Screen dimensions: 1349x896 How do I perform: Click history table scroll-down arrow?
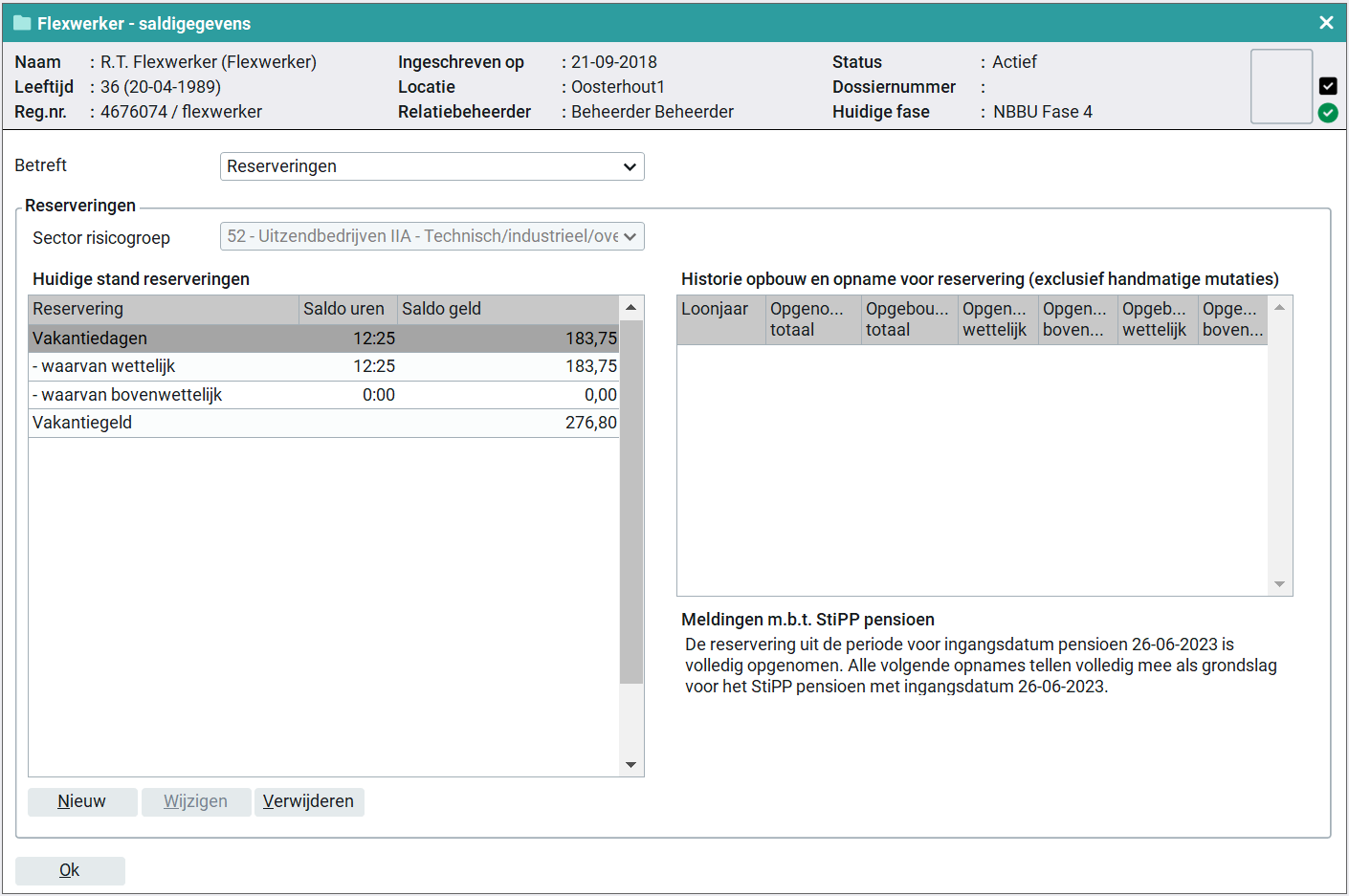(x=1279, y=584)
